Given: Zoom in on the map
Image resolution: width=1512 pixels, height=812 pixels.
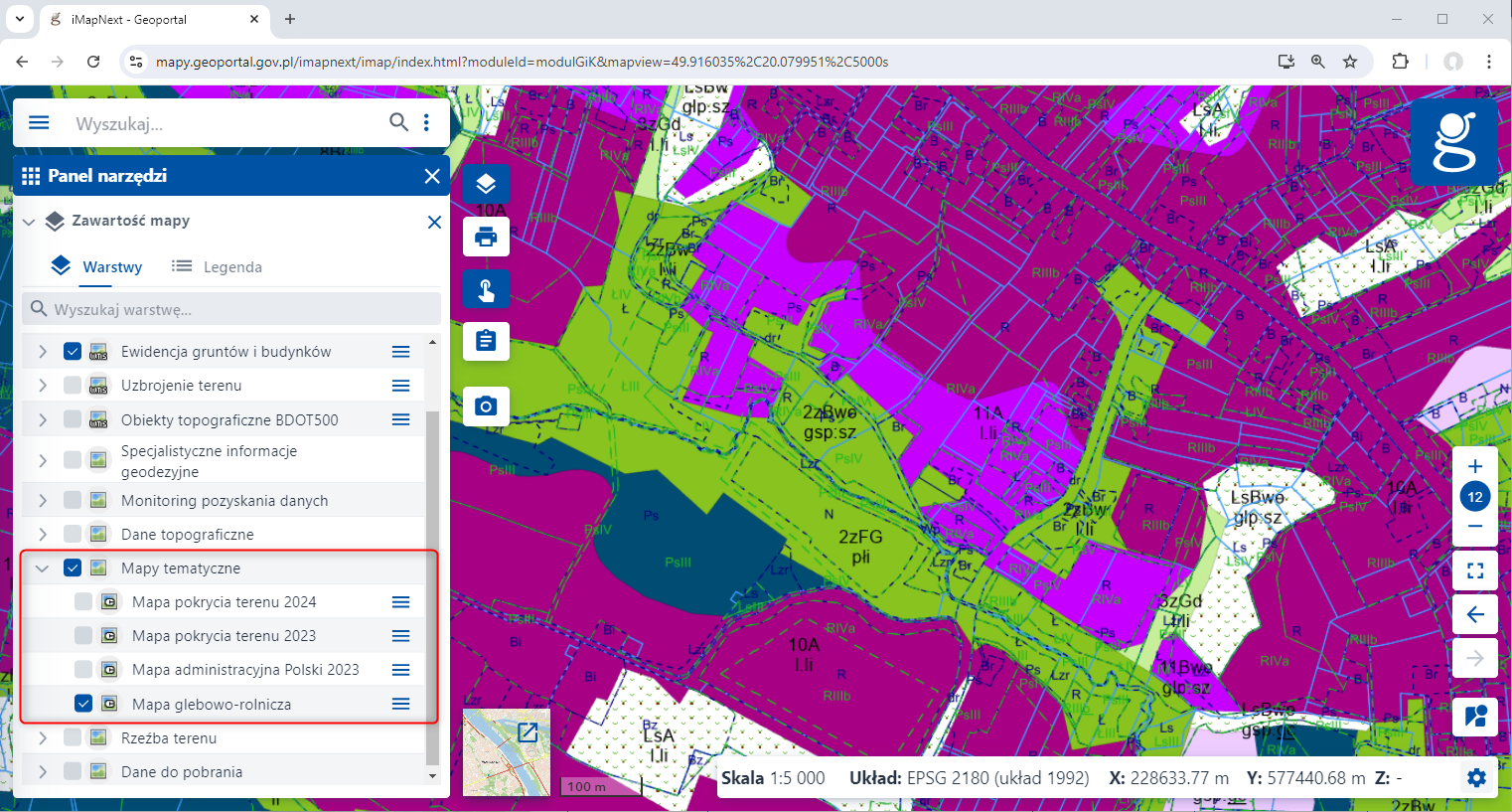Looking at the screenshot, I should (1475, 466).
